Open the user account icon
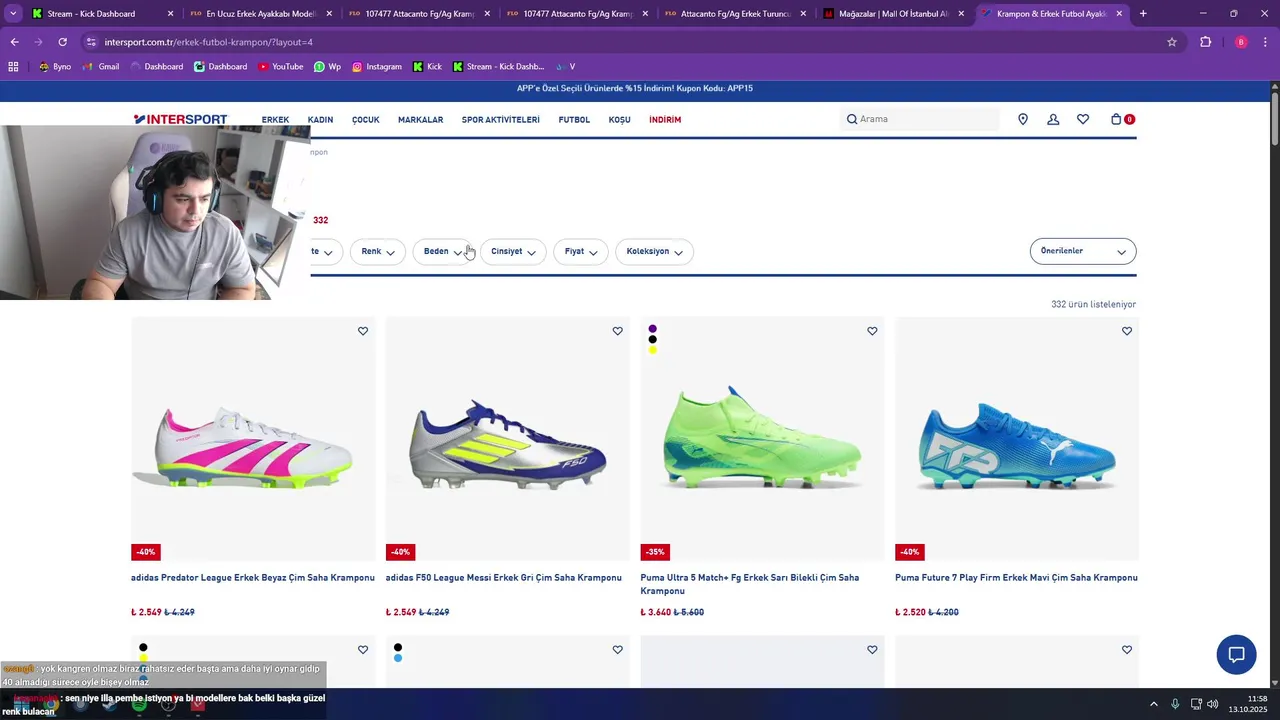The width and height of the screenshot is (1280, 720). coord(1053,119)
